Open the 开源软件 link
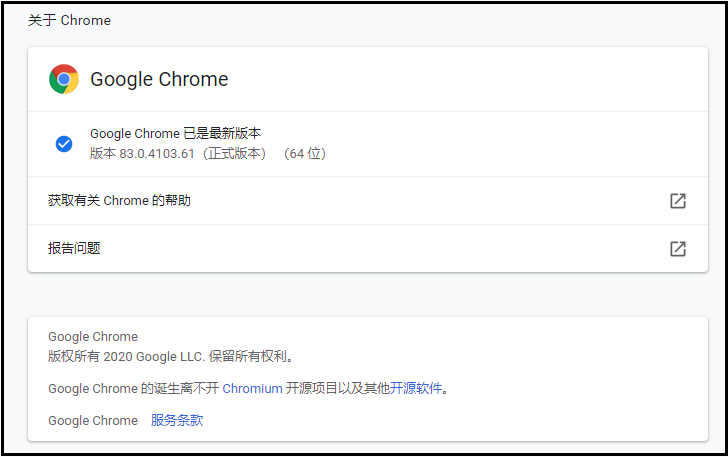The width and height of the screenshot is (728, 457). pyautogui.click(x=415, y=389)
